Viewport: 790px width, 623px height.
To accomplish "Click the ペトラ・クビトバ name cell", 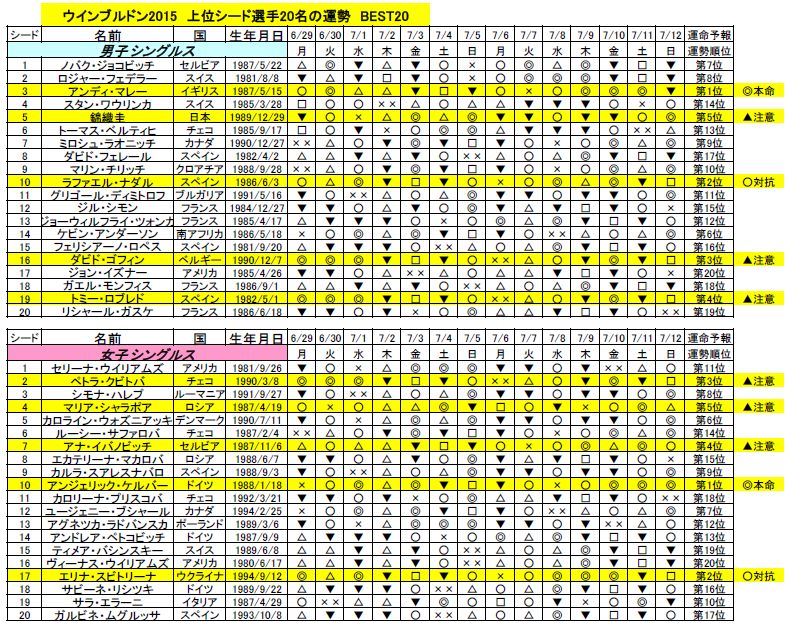I will pyautogui.click(x=108, y=381).
